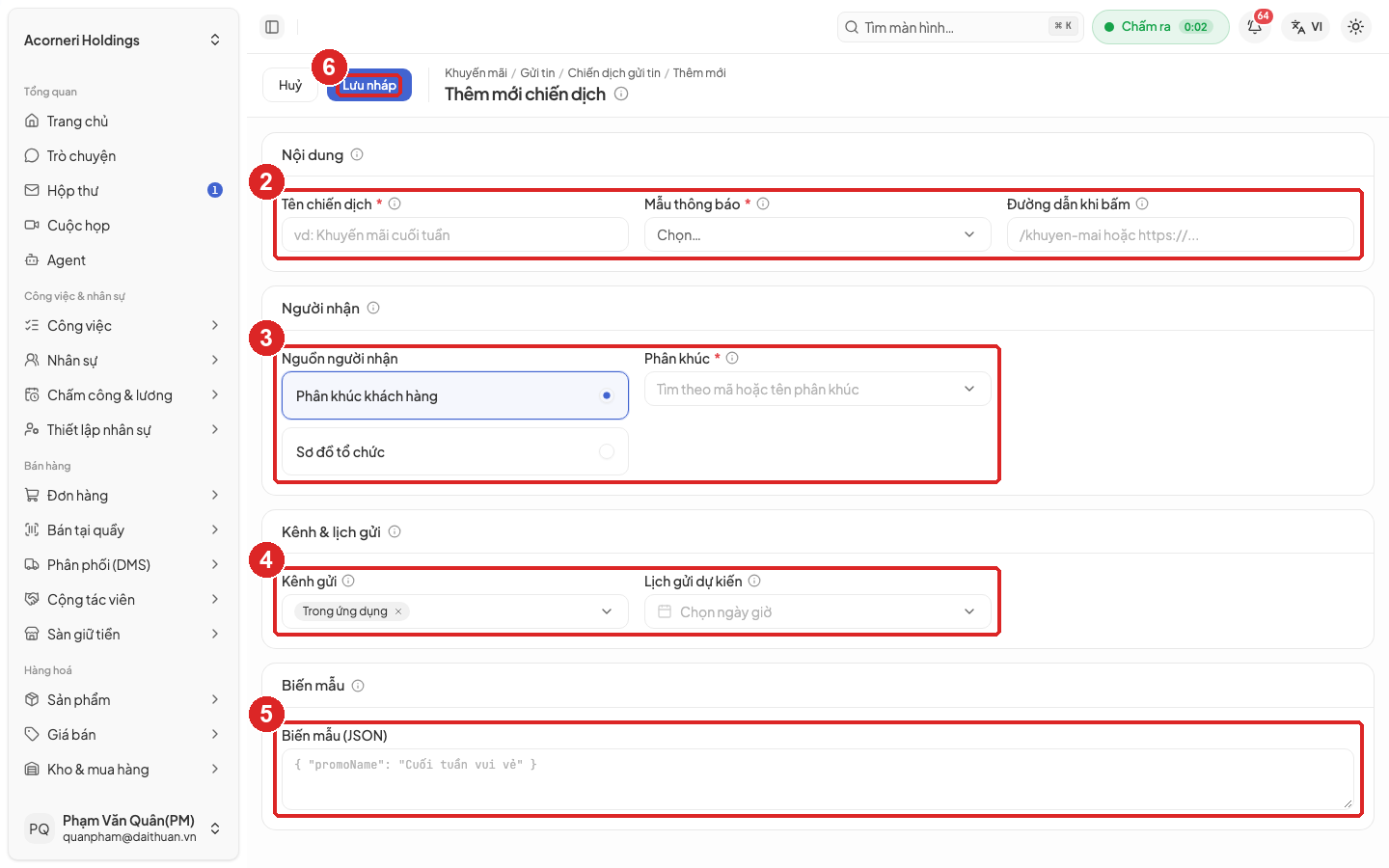Screen dimensions: 1389x868
Task: Click info icon next to Biến mẫu heading
Action: [x=358, y=686]
